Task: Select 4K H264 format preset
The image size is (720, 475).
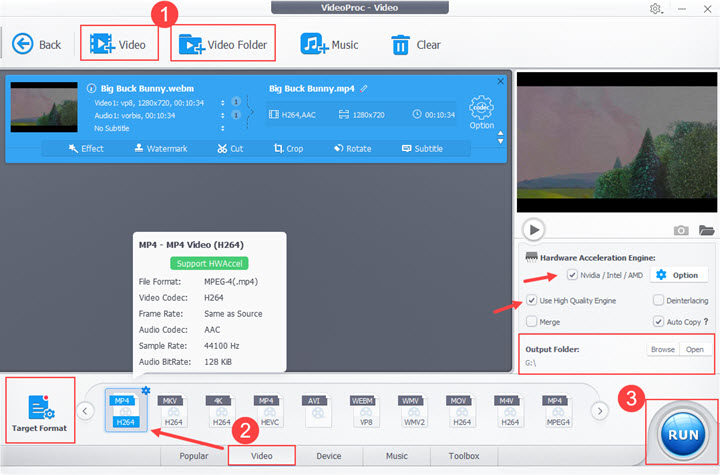Action: click(221, 411)
